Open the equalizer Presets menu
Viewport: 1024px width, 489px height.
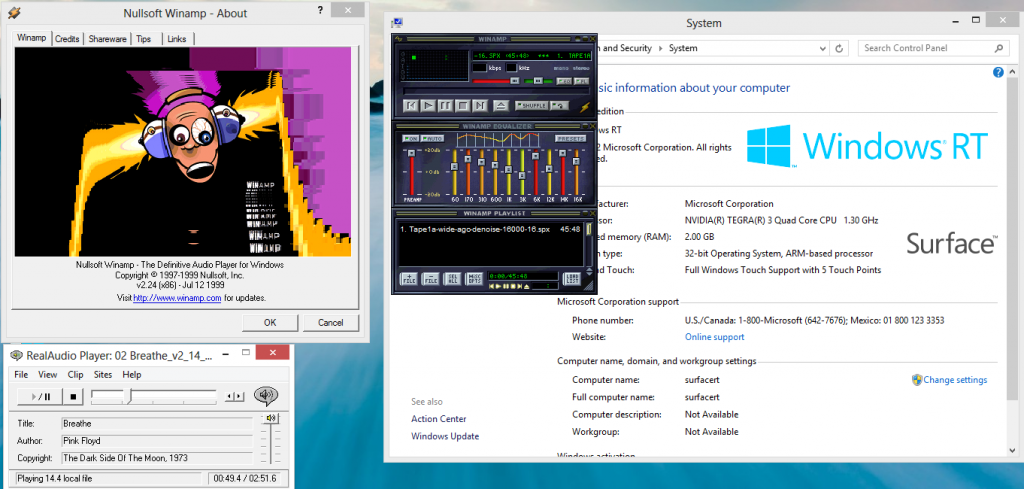[569, 138]
